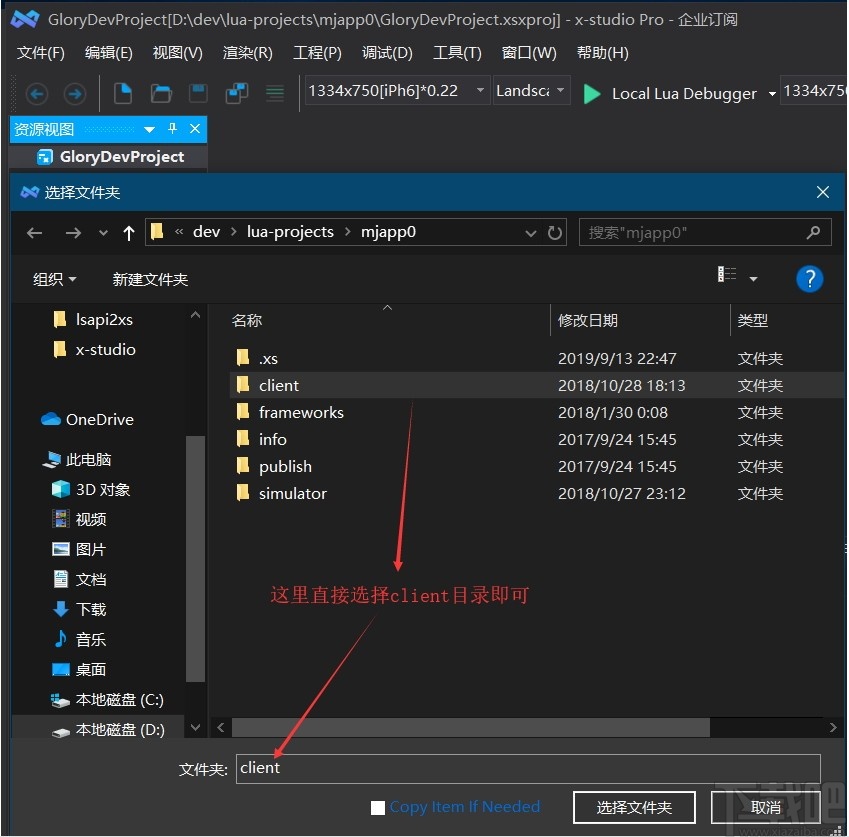Click the New File icon in the toolbar

(x=122, y=92)
